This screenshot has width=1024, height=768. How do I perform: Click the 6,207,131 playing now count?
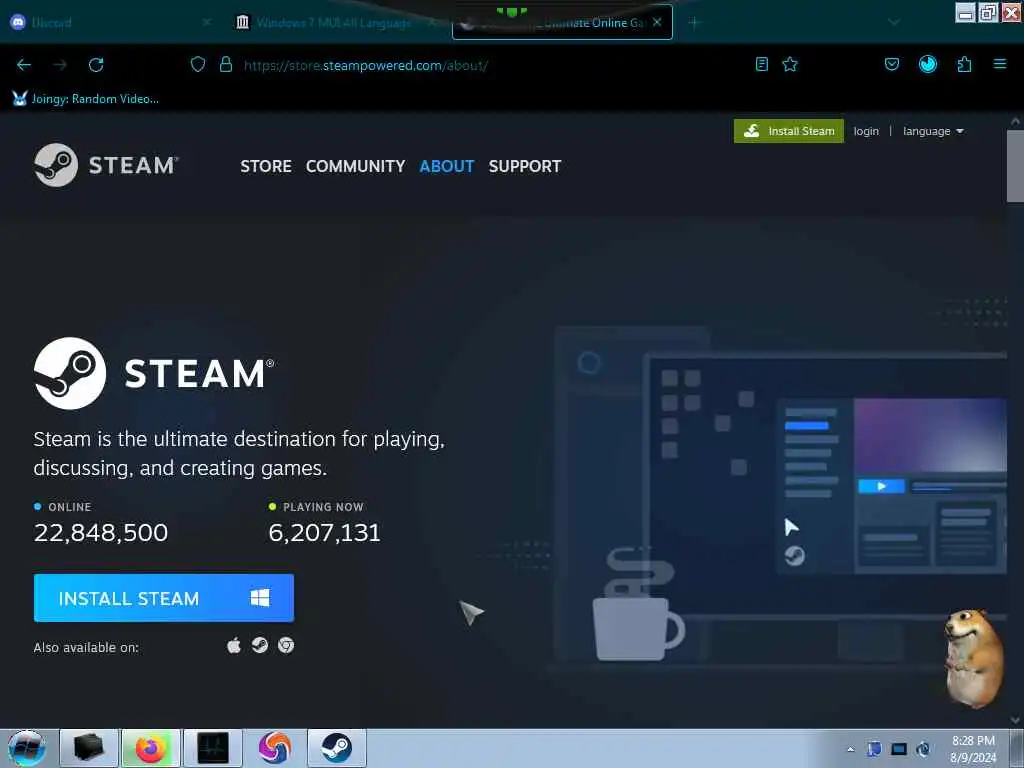click(325, 533)
